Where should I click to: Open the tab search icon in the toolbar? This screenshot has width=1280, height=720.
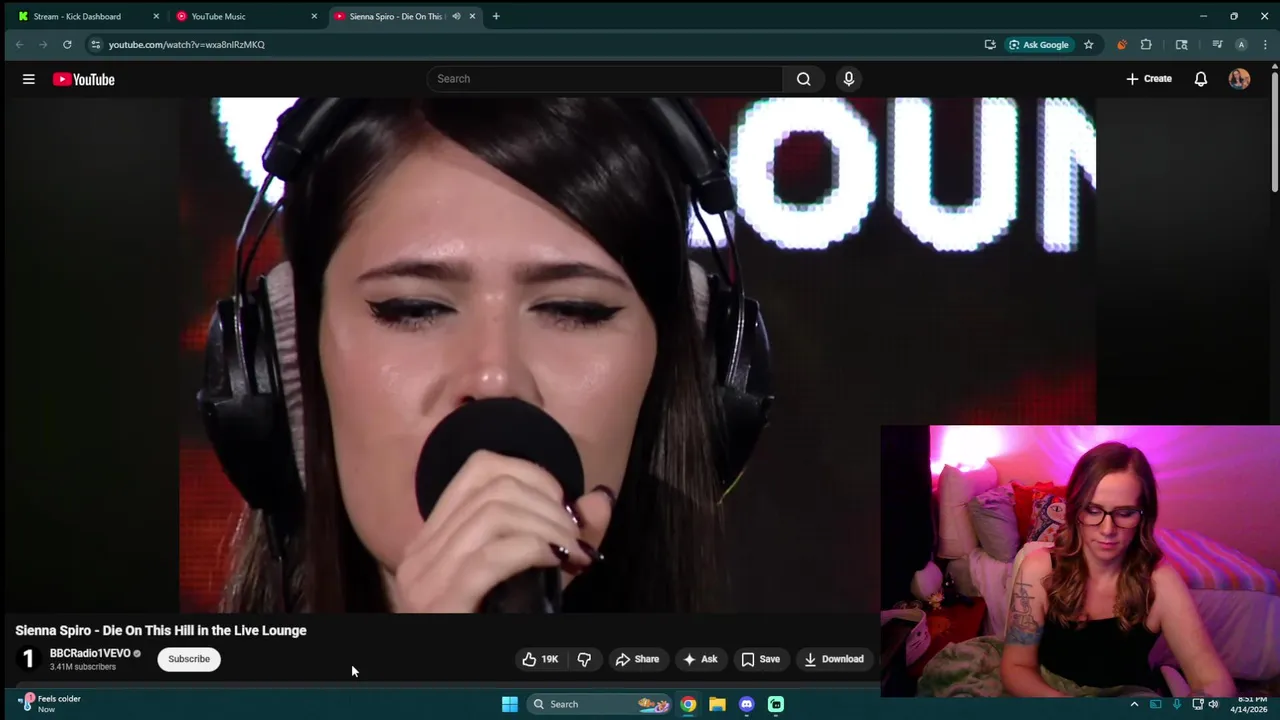[x=1181, y=44]
